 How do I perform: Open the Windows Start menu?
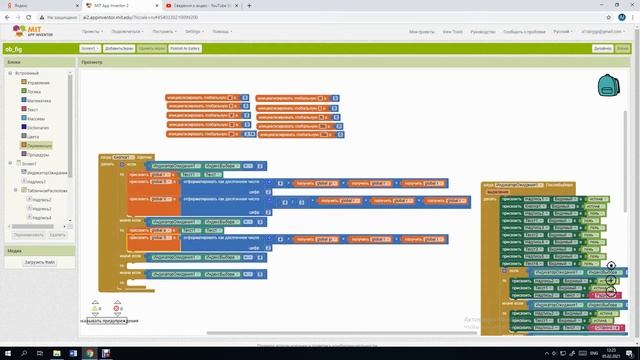pos(8,353)
